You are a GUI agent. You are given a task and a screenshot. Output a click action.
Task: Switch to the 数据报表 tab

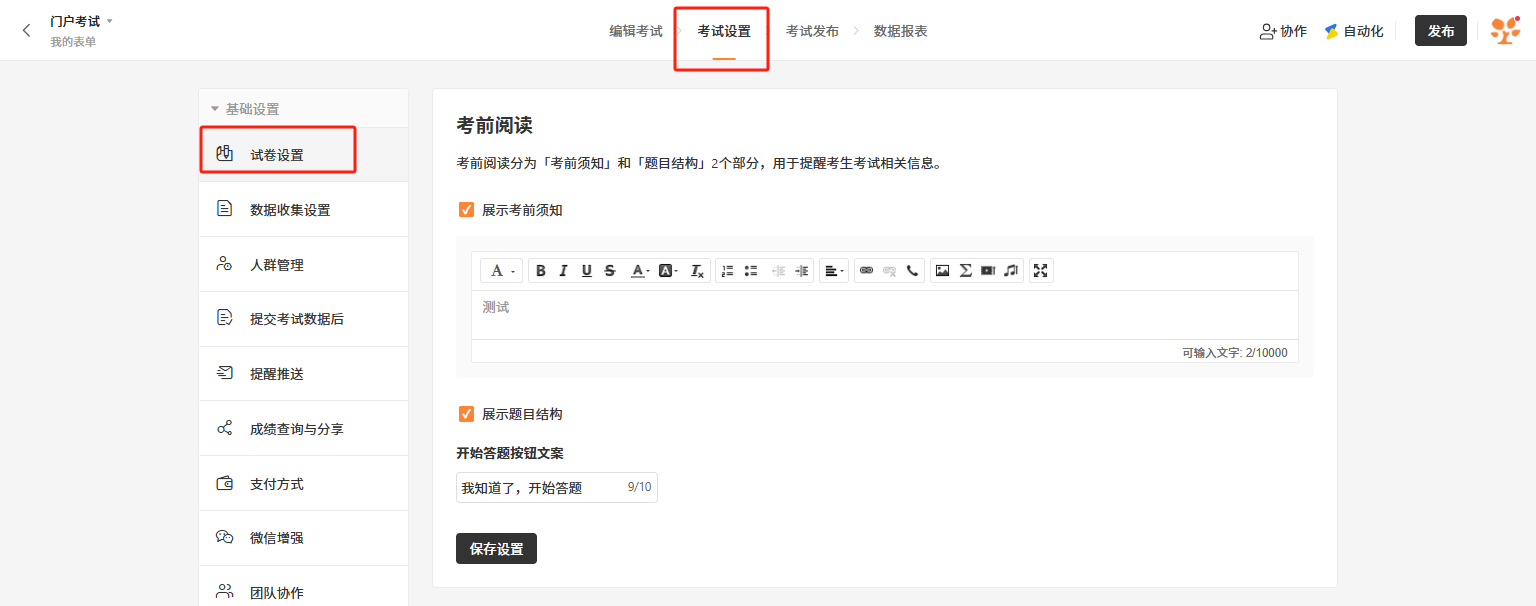click(900, 31)
